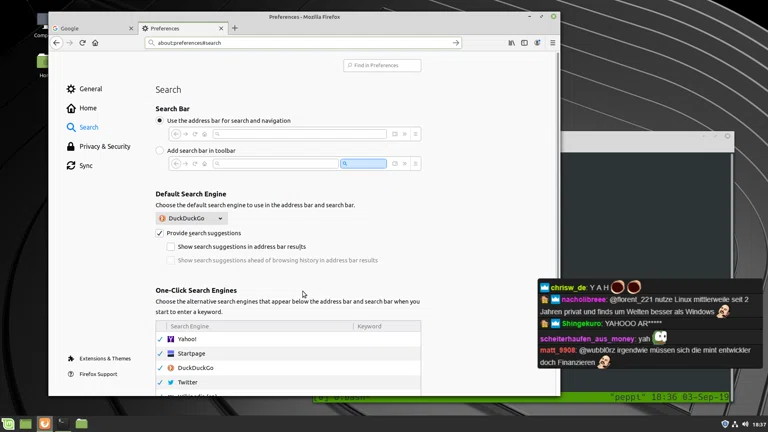Open Extensions & Themes link
Viewport: 768px width, 432px height.
tap(99, 359)
